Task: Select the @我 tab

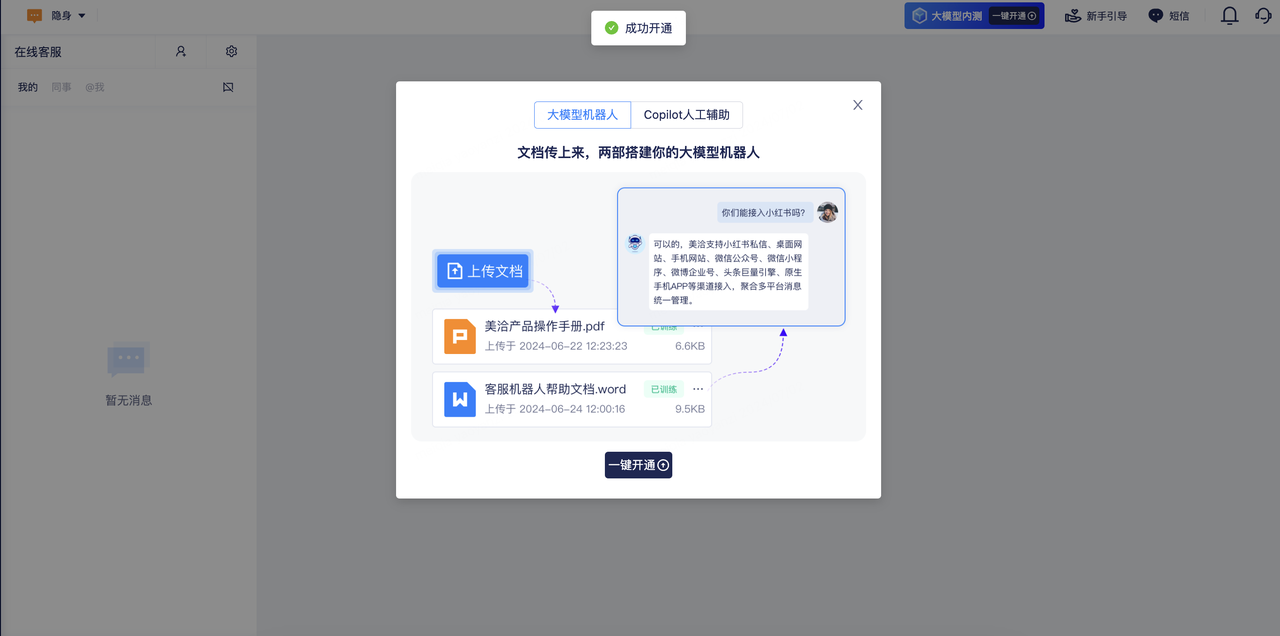Action: coord(94,87)
